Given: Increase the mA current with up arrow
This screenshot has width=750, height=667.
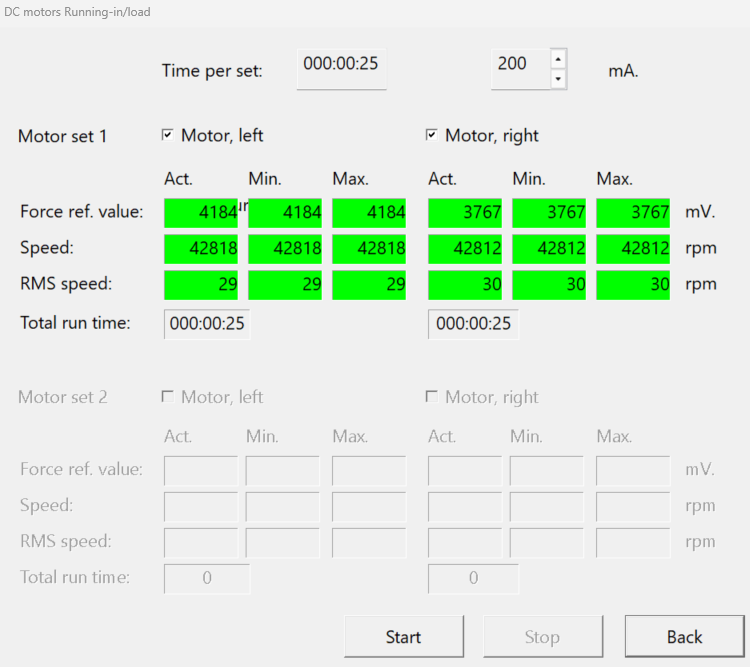Looking at the screenshot, I should 558,59.
